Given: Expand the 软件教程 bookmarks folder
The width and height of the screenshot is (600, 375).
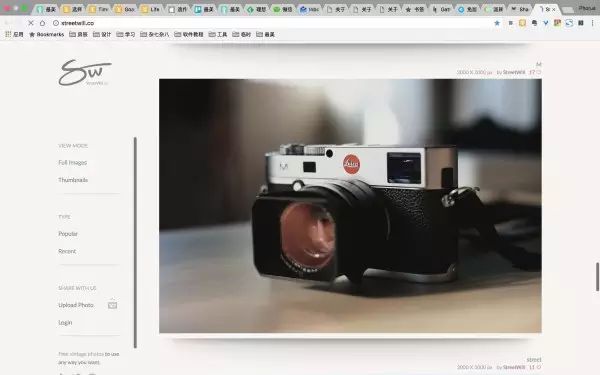Looking at the screenshot, I should [189, 34].
